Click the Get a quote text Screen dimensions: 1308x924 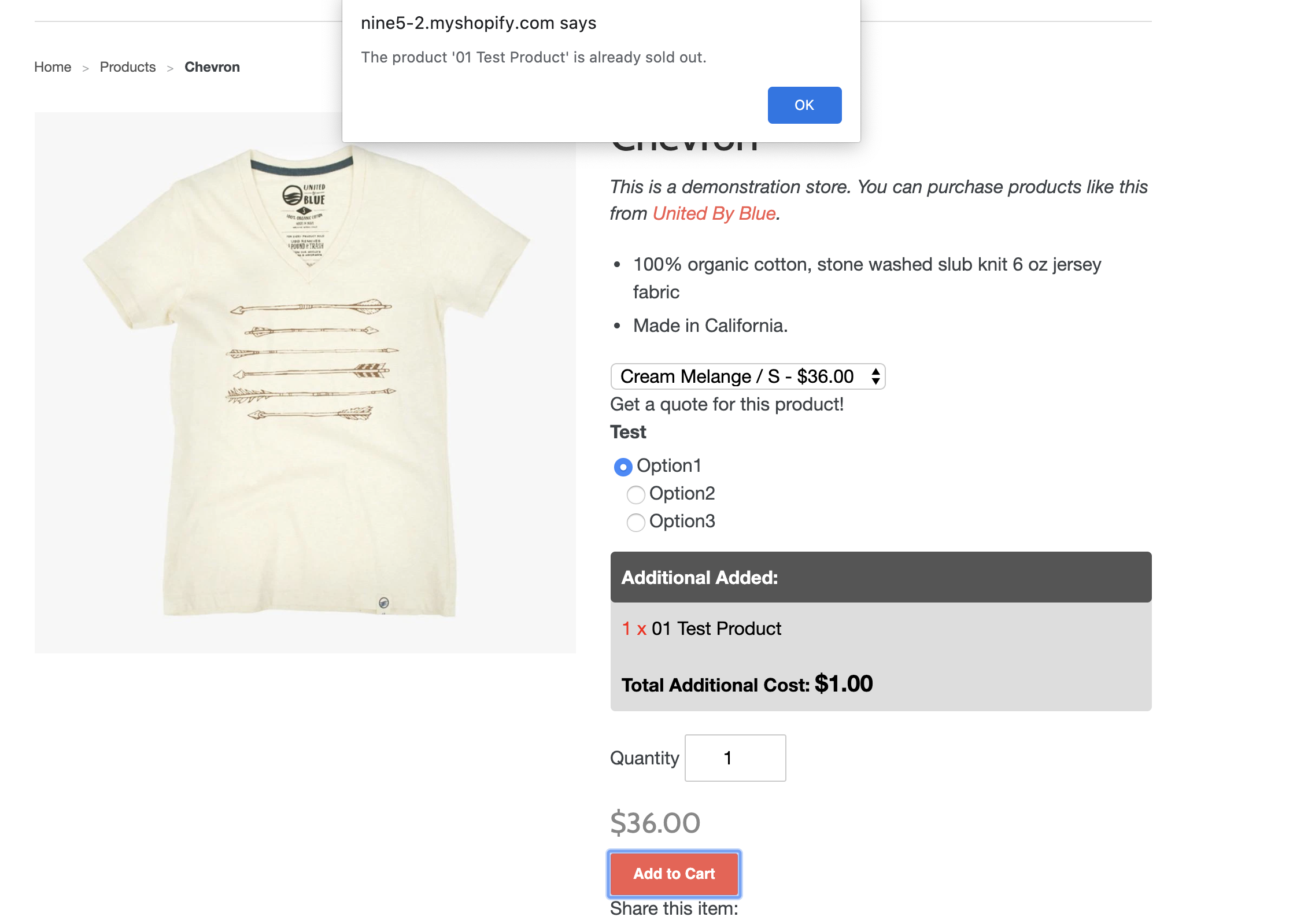coord(727,404)
